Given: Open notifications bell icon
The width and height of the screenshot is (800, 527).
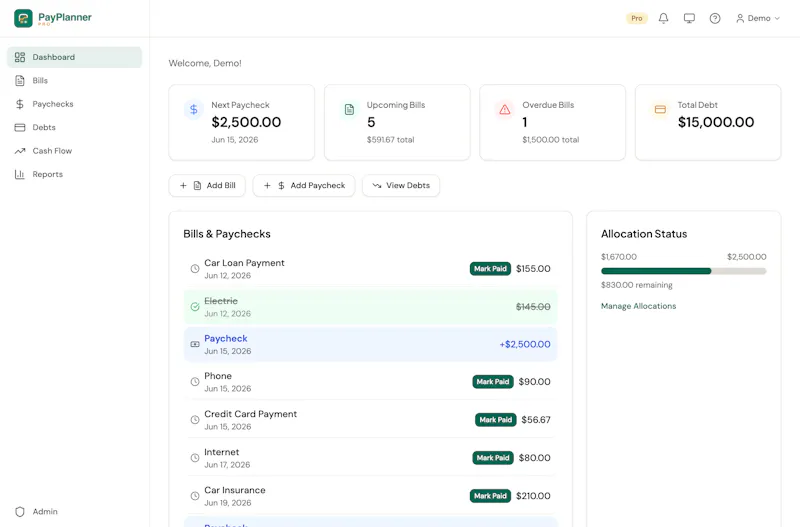Looking at the screenshot, I should (x=663, y=18).
